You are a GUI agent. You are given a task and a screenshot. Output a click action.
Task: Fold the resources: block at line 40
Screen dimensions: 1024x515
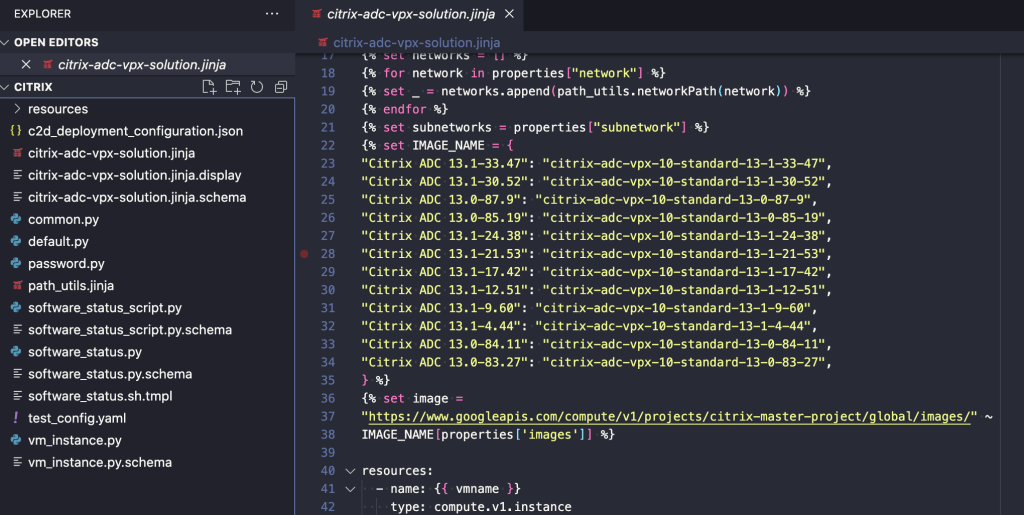pos(350,471)
